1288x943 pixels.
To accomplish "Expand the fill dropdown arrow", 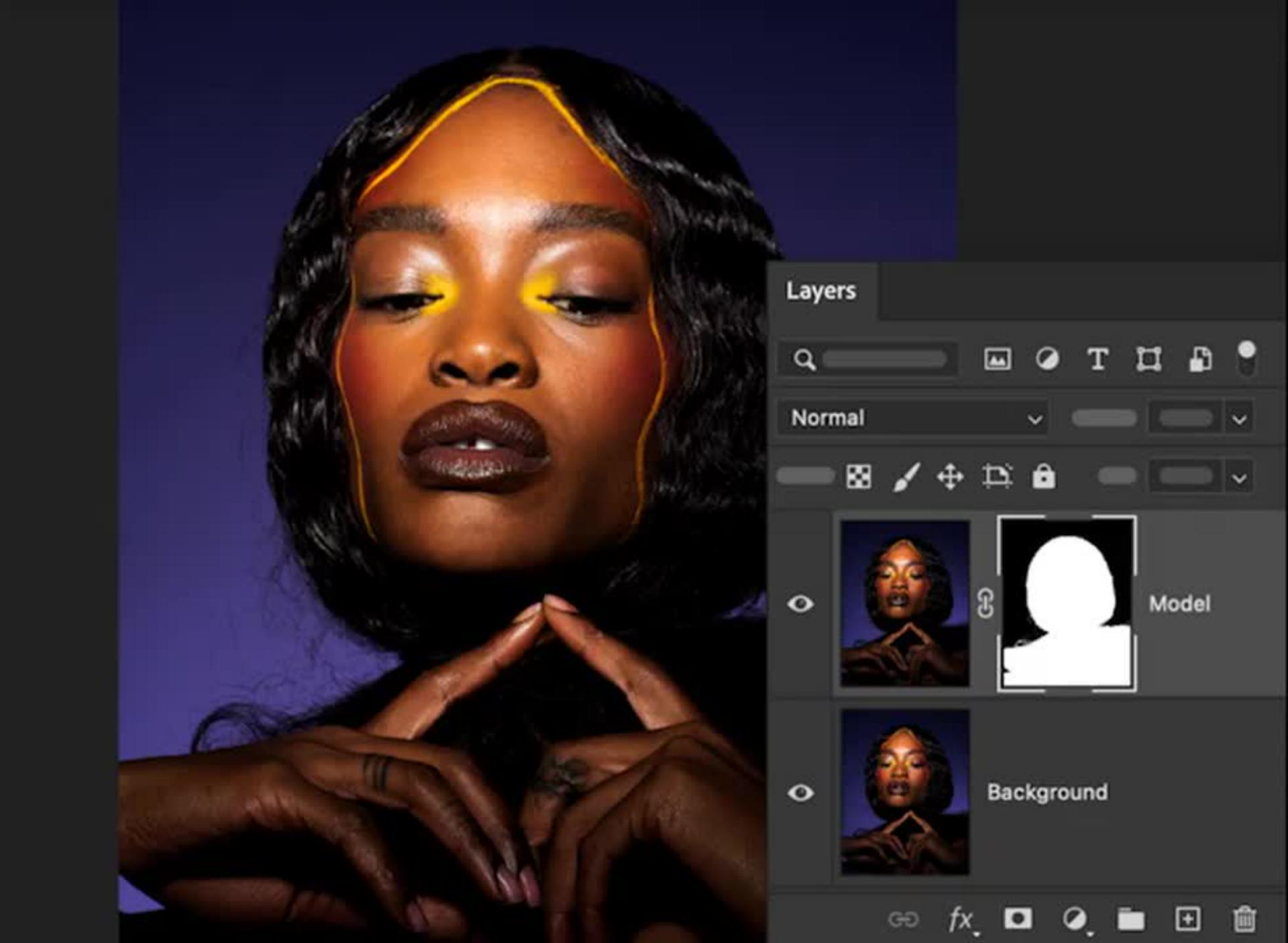I will [x=1239, y=478].
